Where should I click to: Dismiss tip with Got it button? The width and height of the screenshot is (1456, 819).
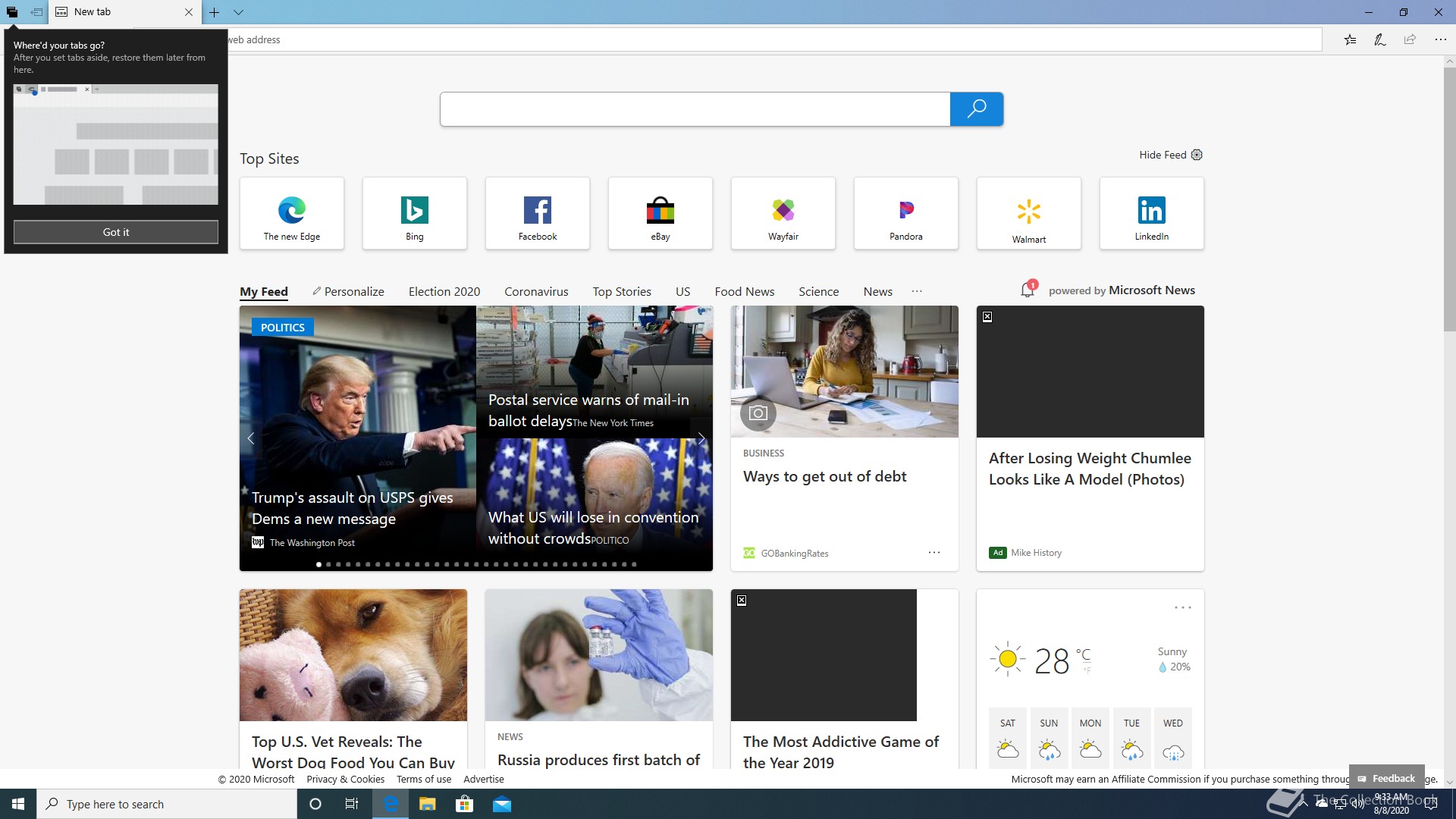pos(116,232)
